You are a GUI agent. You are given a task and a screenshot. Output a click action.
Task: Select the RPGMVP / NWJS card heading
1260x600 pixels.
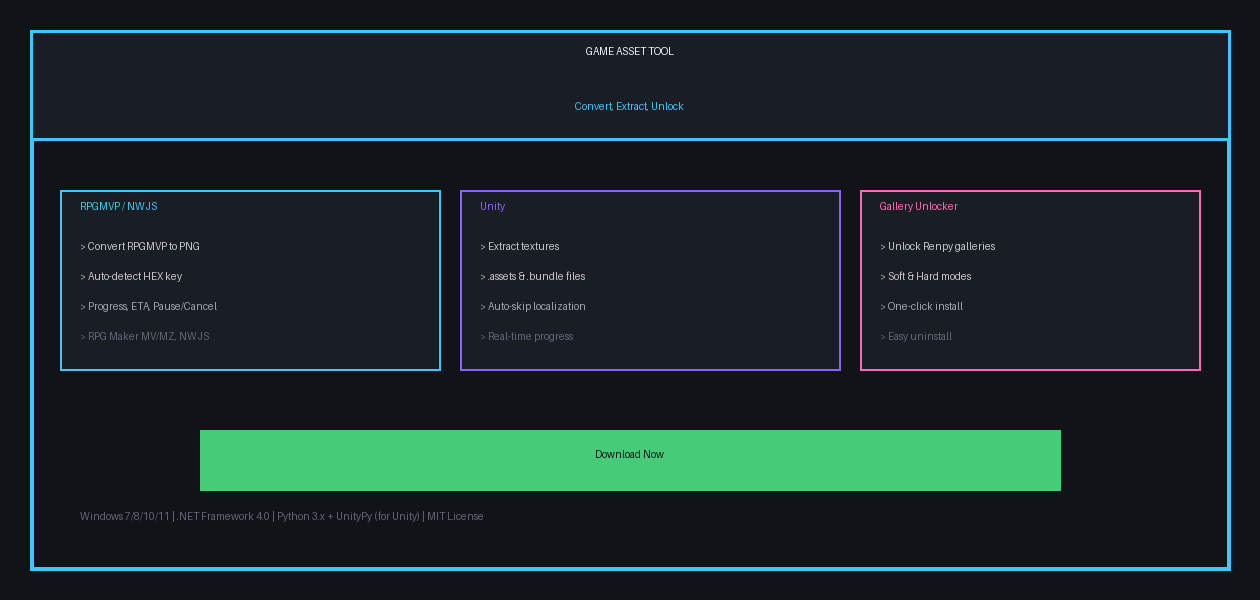coord(119,206)
